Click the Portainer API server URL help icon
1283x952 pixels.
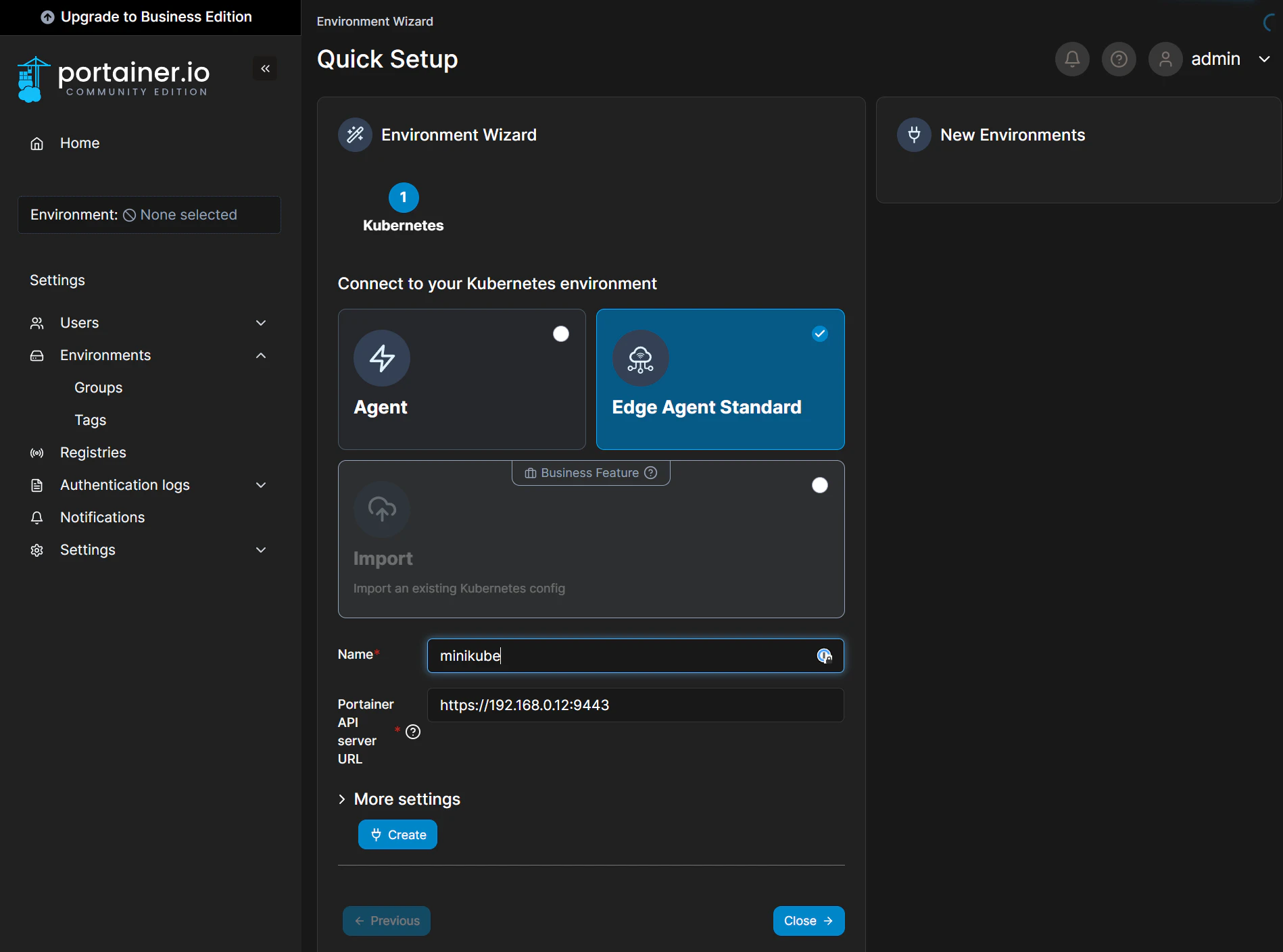click(x=413, y=732)
